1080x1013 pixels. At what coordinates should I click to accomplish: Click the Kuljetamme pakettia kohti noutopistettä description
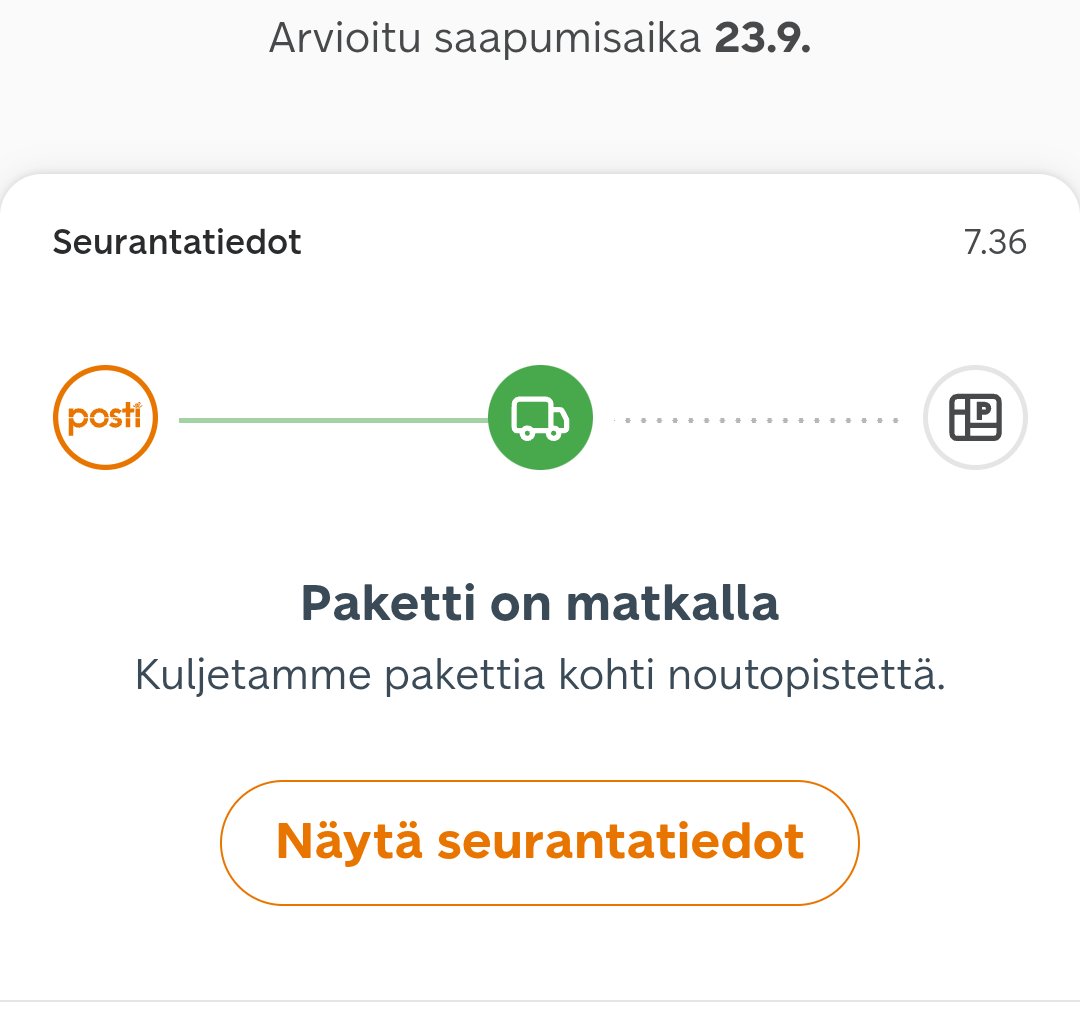click(540, 675)
